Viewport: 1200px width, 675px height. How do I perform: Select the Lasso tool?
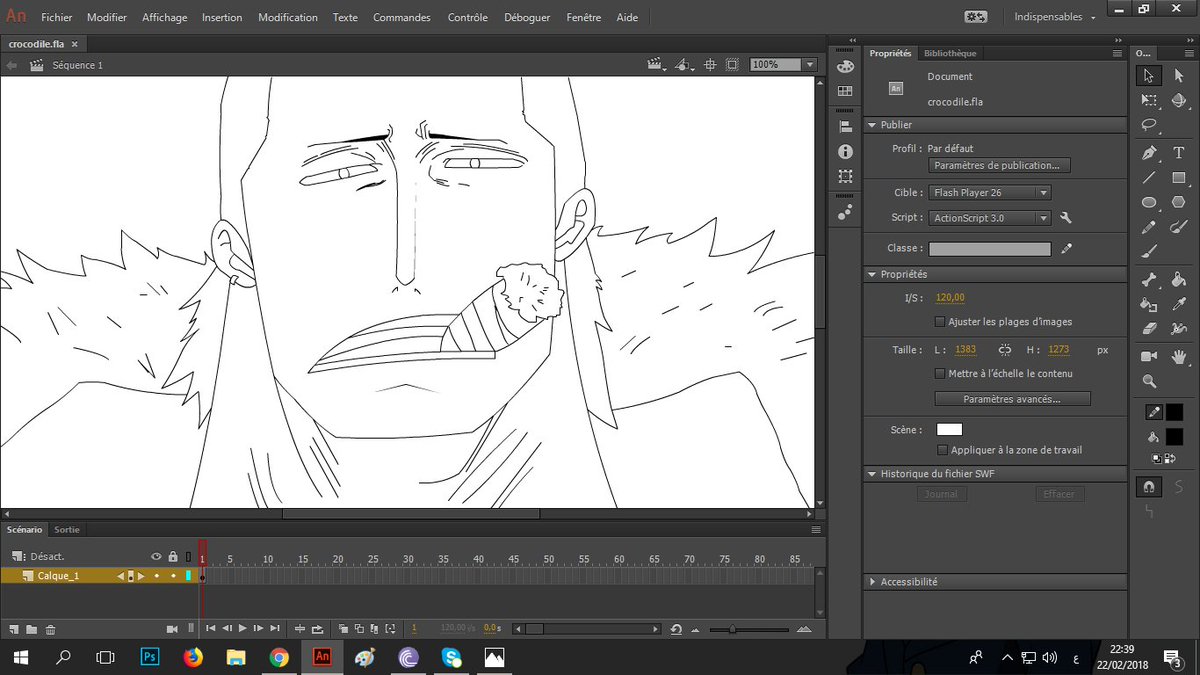click(1150, 126)
